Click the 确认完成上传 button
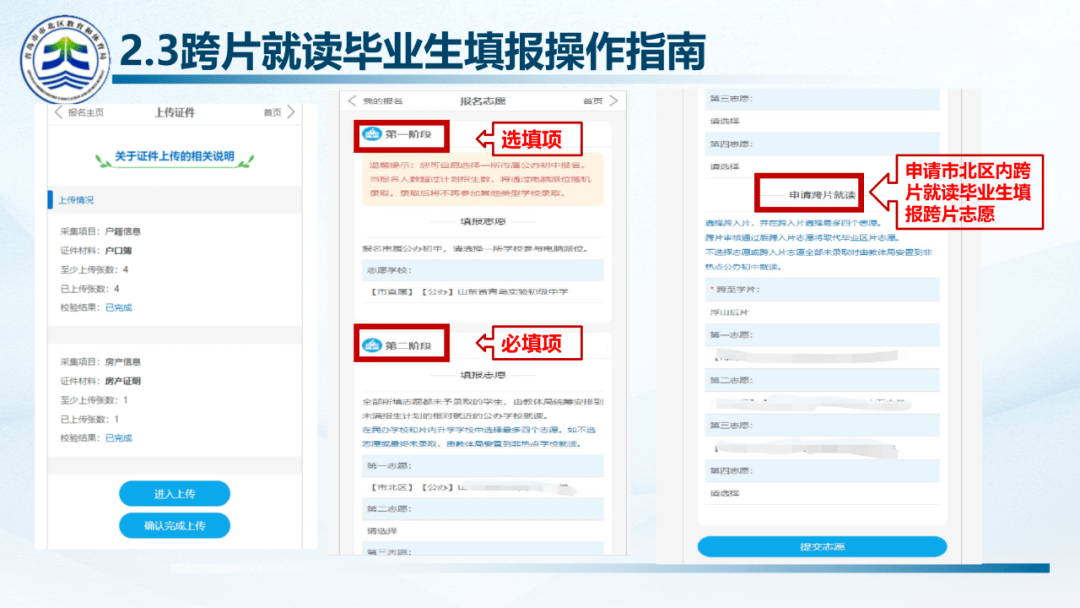 coord(175,525)
